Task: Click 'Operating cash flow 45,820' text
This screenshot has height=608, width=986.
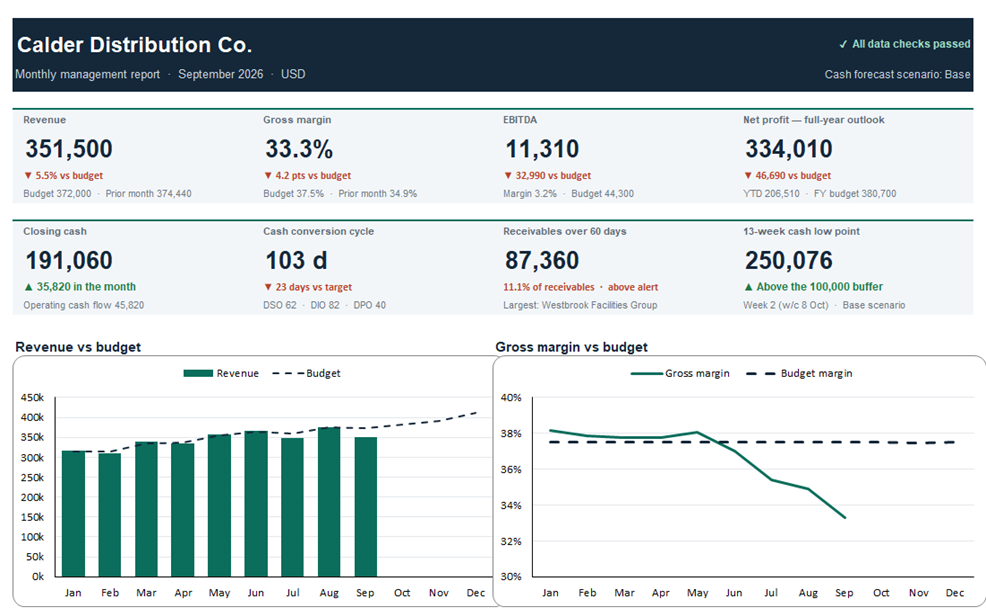Action: point(84,305)
